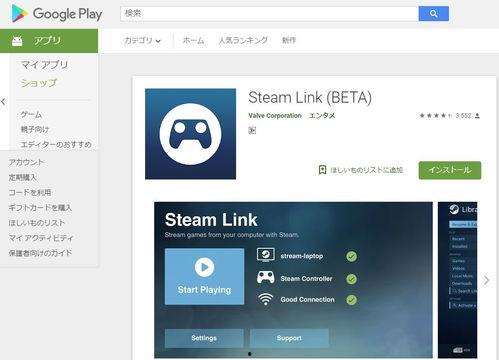
Task: Open the second Library screenshot
Action: (457, 280)
